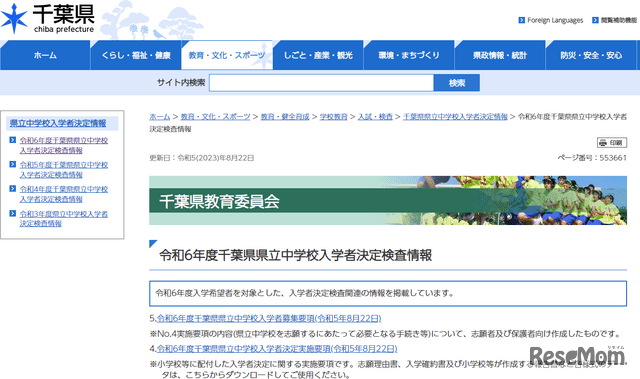
Task: Open 令和6年度千葉県県立中学校入学者決定実施要項 link
Action: 277,349
